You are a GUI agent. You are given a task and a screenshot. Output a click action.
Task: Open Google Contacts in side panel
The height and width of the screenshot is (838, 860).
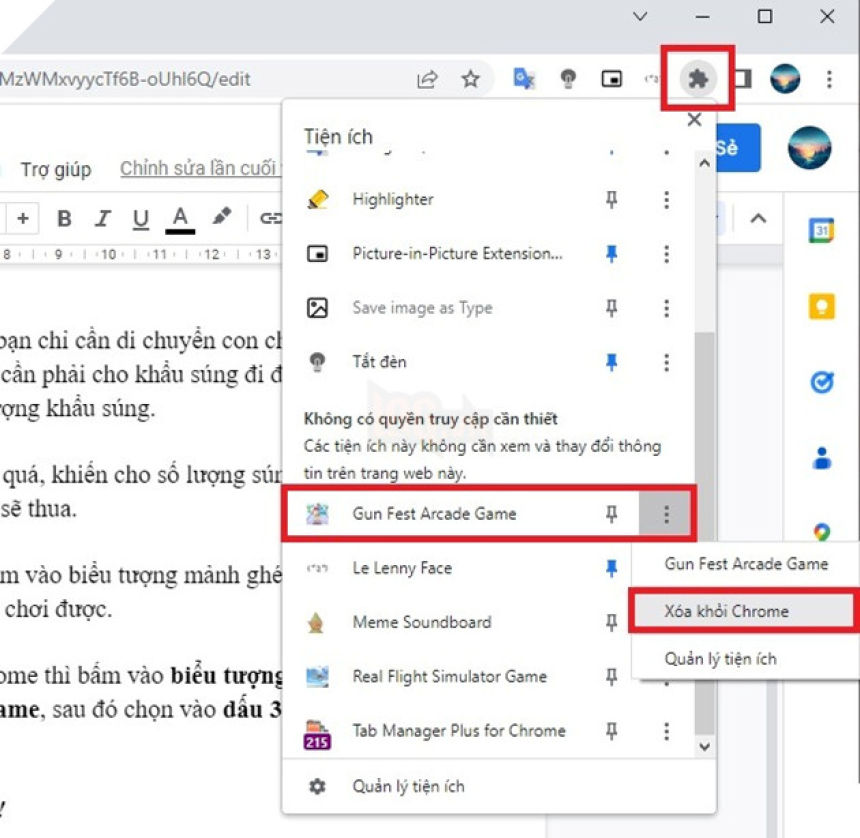pos(821,457)
